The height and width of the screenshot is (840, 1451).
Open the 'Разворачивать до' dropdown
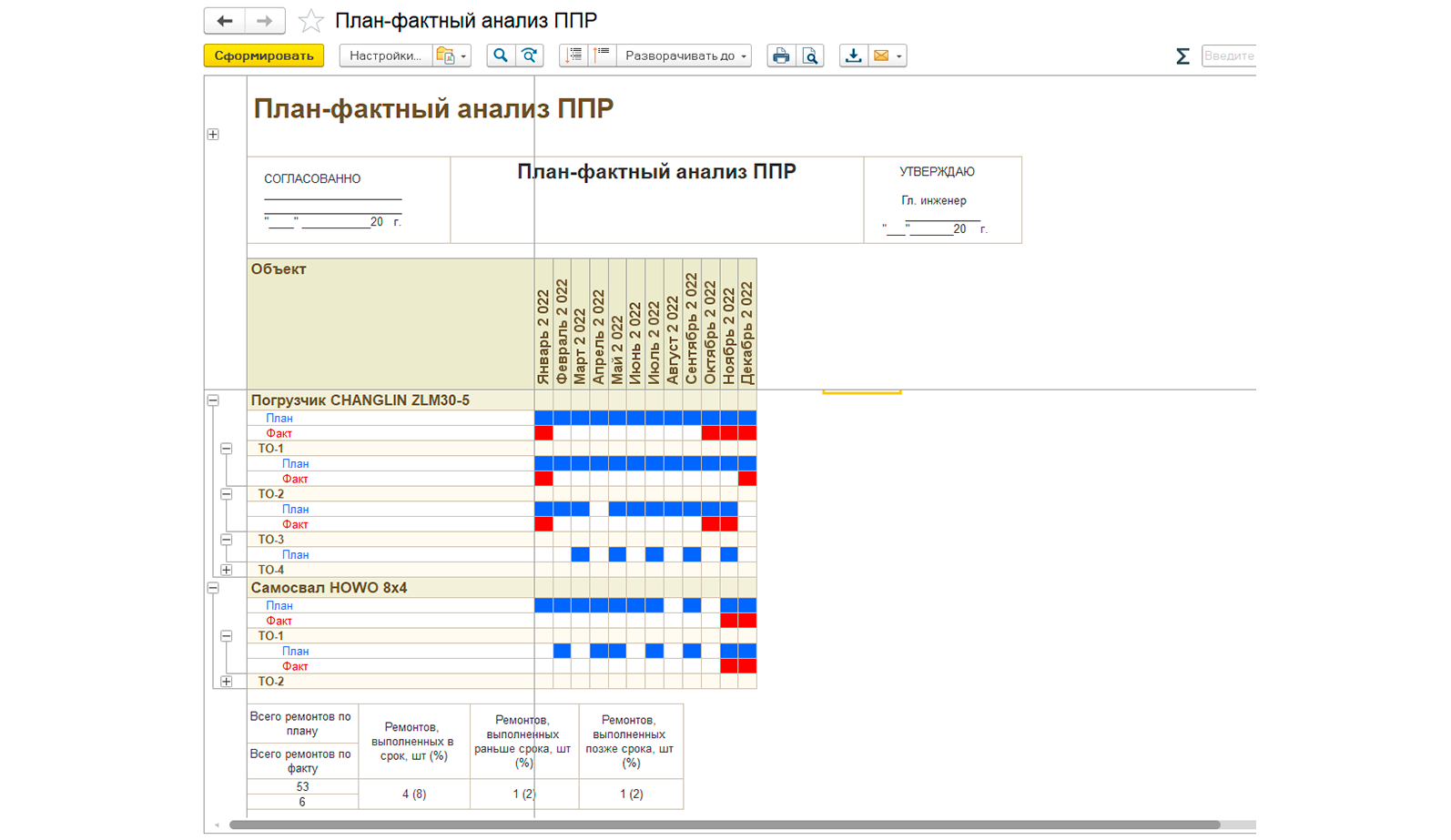pyautogui.click(x=685, y=56)
